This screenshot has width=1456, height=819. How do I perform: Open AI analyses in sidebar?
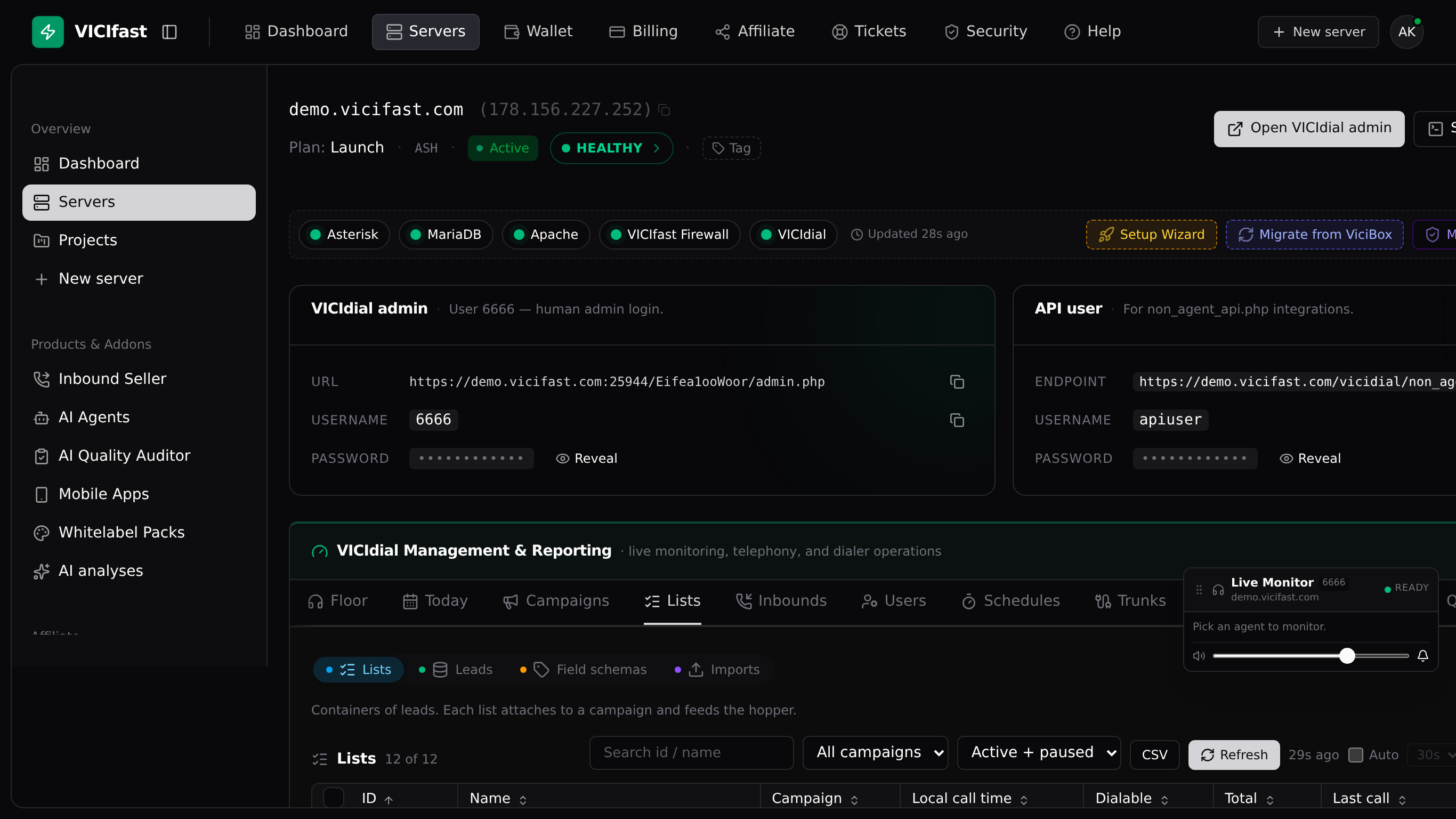click(139, 571)
